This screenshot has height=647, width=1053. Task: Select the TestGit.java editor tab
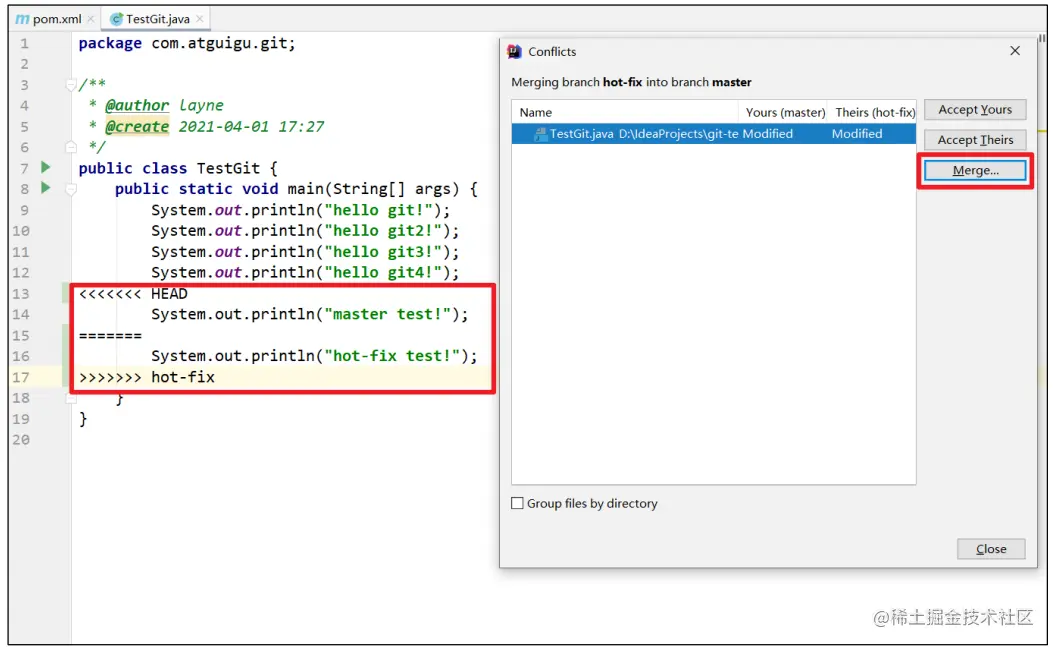point(157,19)
